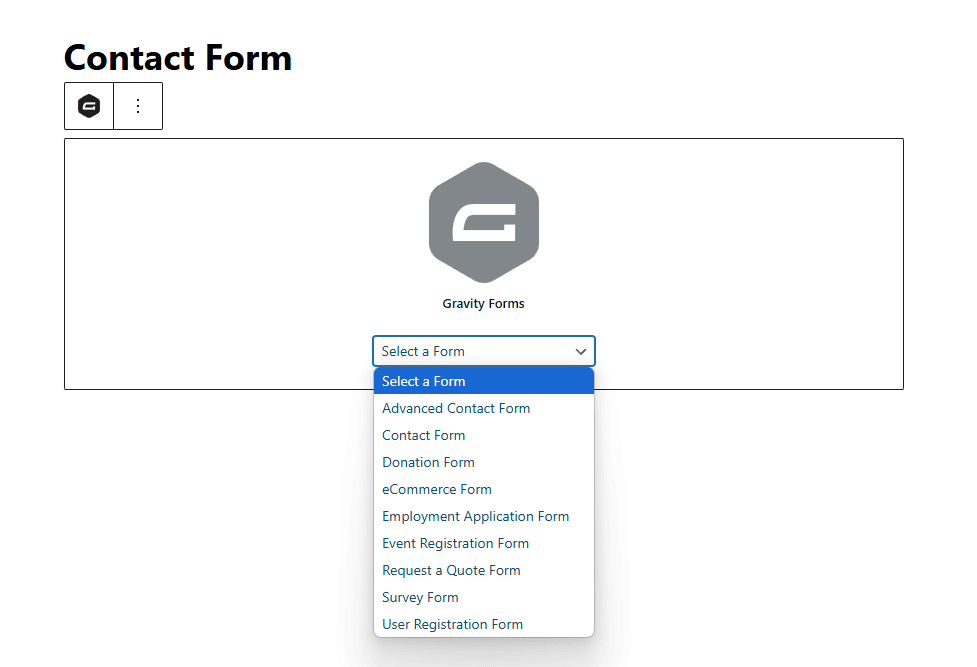The height and width of the screenshot is (667, 977).
Task: Open the block options three-dot menu
Action: pos(138,106)
